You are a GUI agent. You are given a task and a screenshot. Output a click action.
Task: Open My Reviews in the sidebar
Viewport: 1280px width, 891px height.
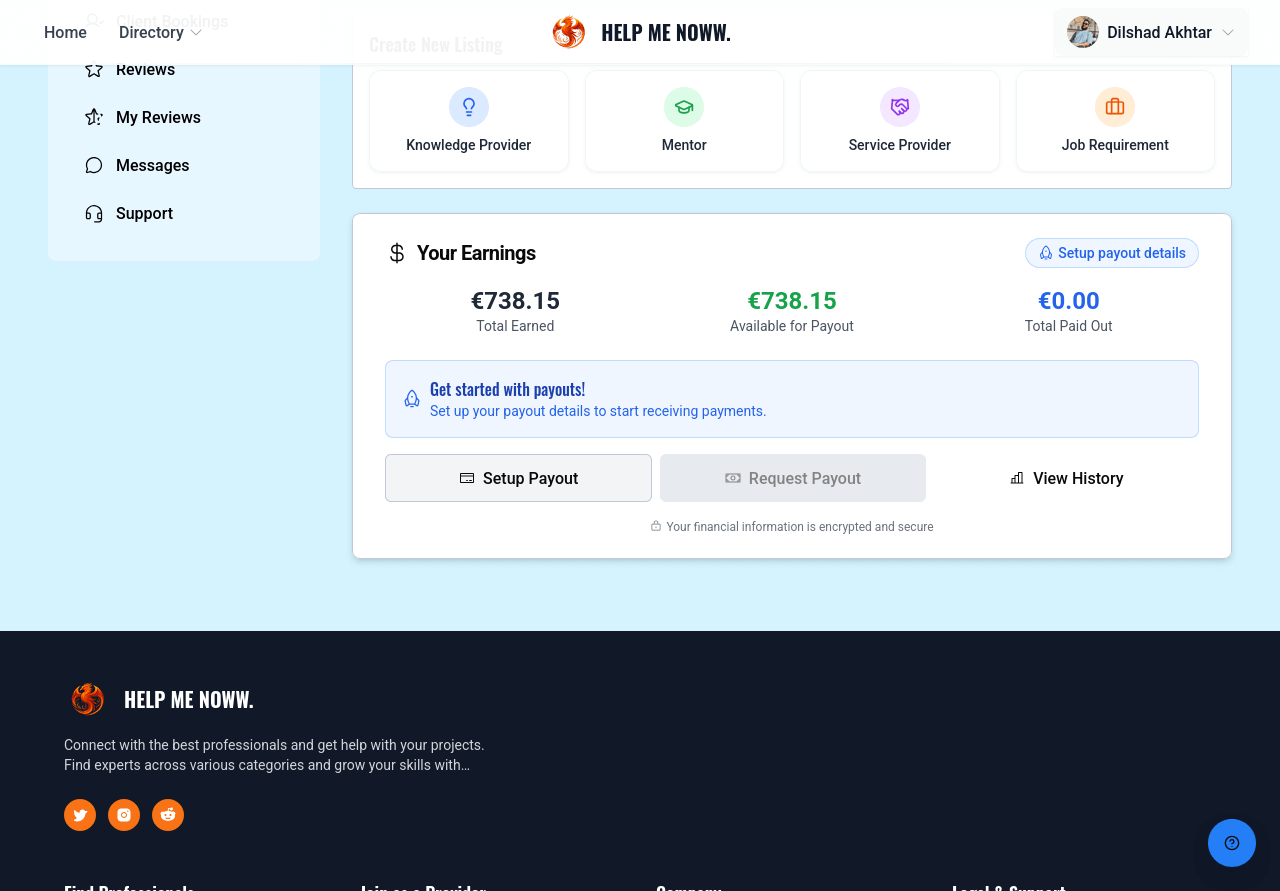[x=157, y=117]
